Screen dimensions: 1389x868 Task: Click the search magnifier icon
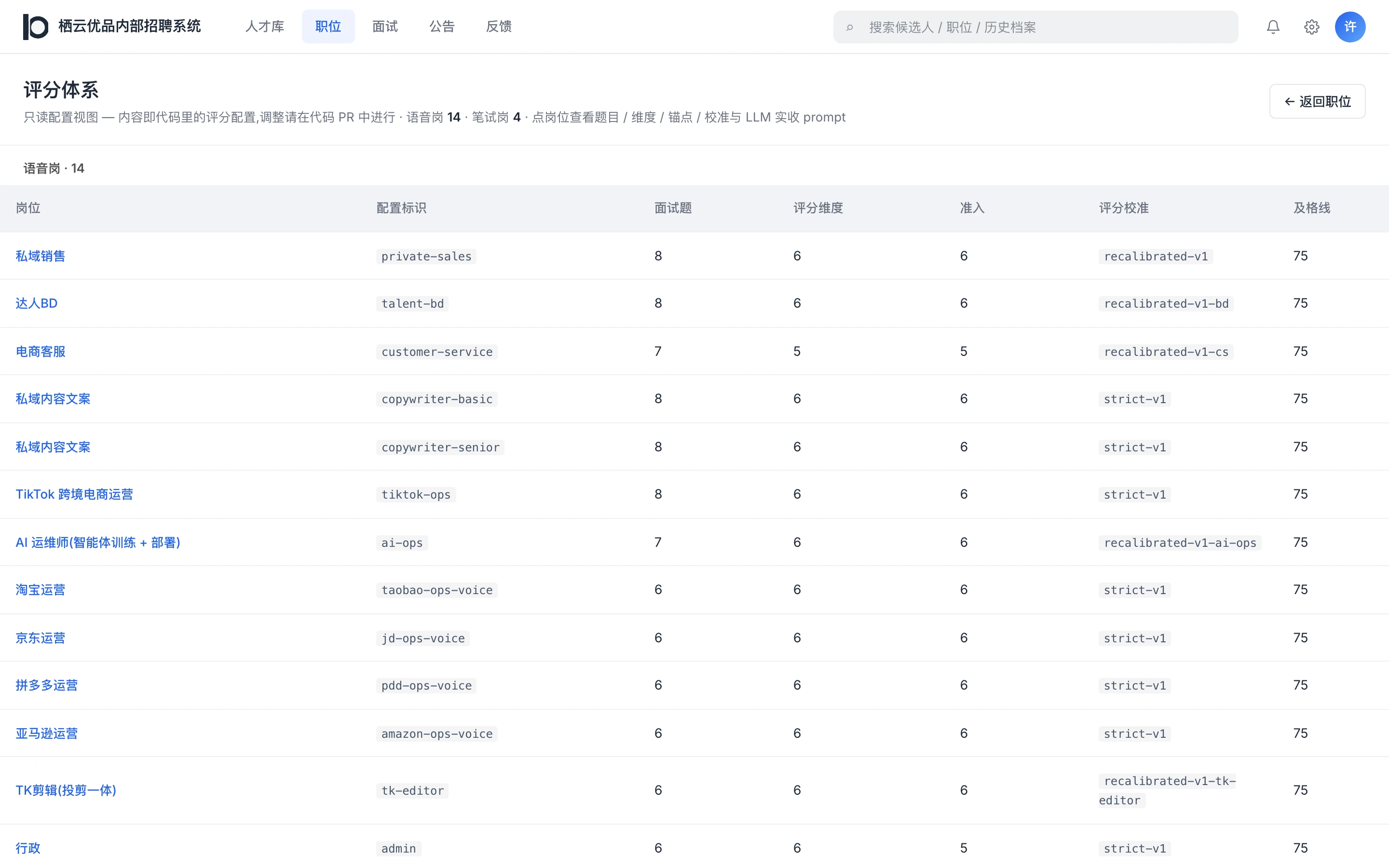tap(850, 27)
